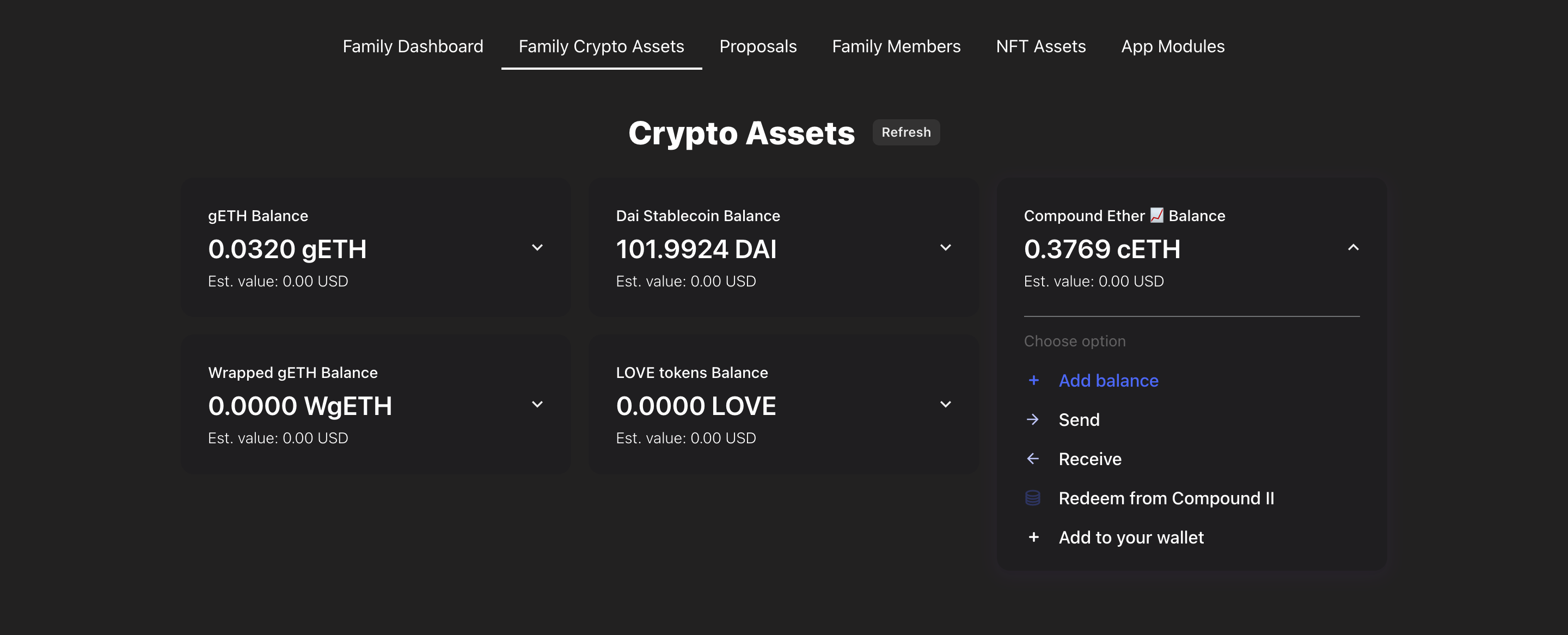The height and width of the screenshot is (635, 1568).
Task: Go to the Family Members tab
Action: (x=896, y=46)
